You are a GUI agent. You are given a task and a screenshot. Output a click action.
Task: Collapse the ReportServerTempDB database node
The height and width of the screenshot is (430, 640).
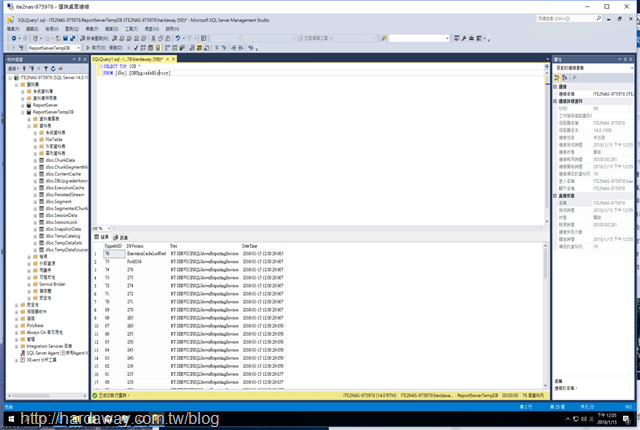click(23, 112)
